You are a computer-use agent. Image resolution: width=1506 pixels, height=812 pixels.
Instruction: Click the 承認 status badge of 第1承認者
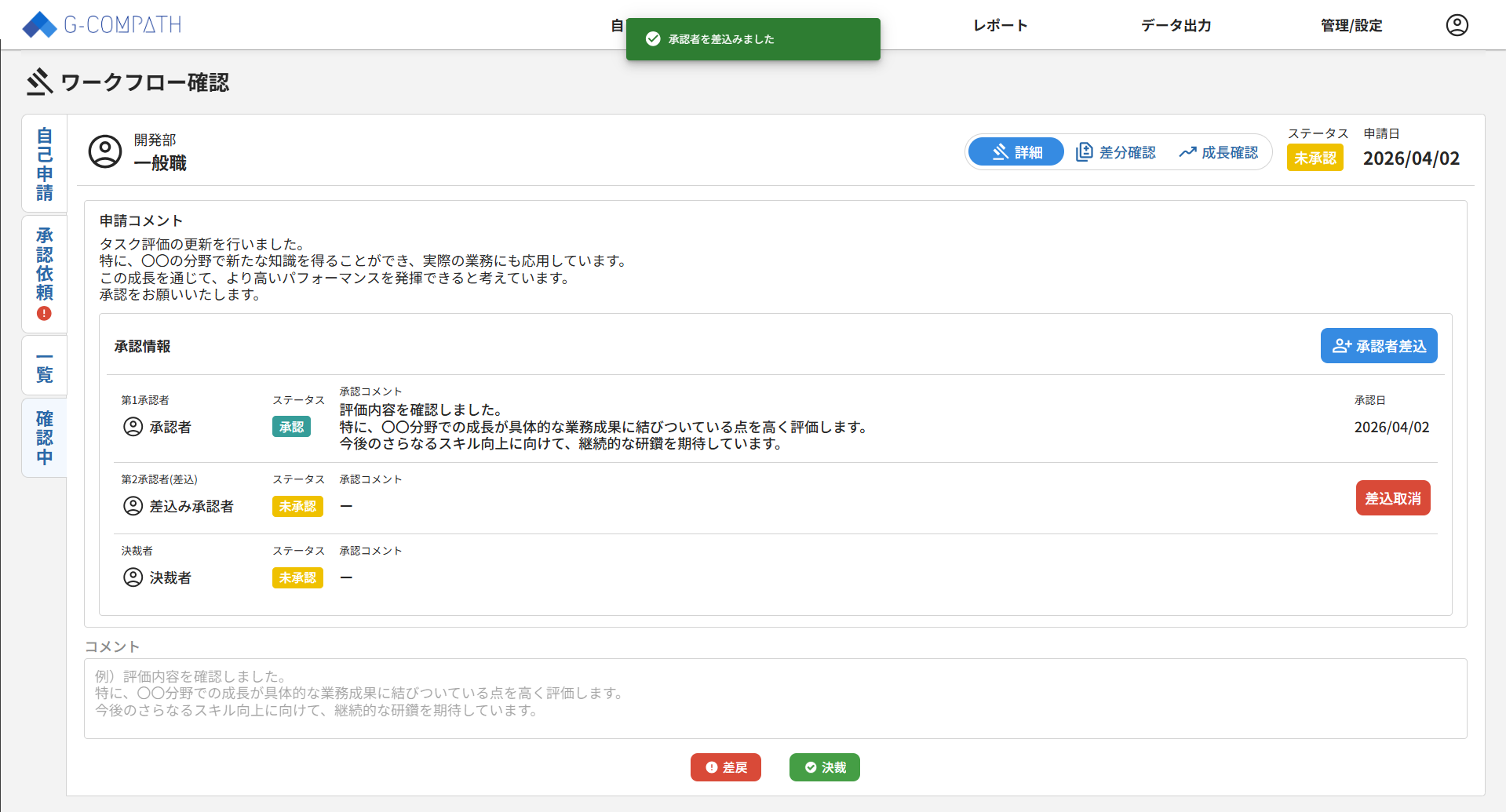tap(291, 427)
